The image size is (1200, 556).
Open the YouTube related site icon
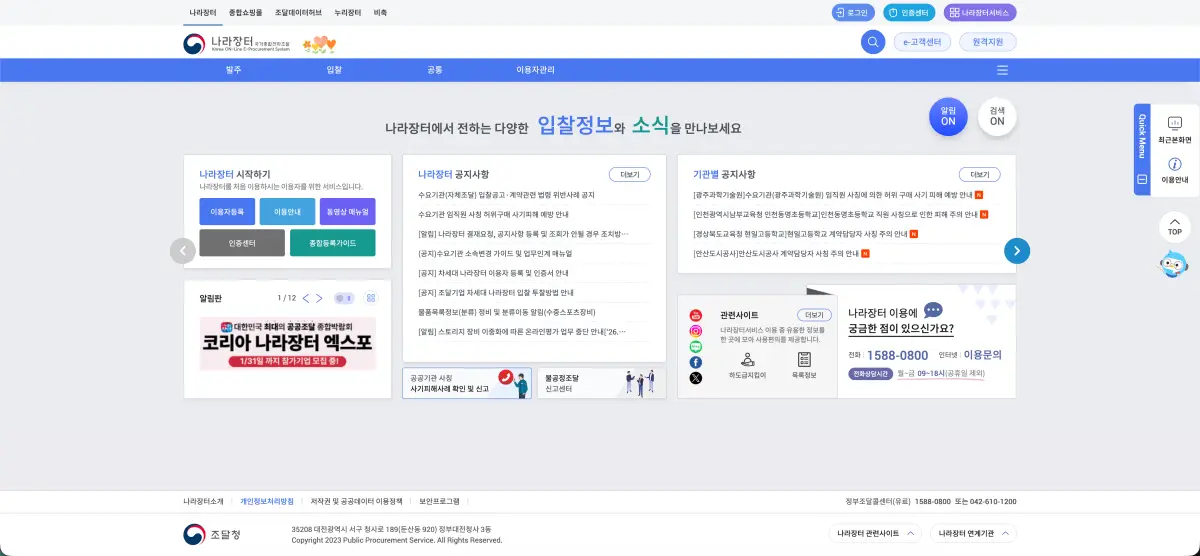[696, 316]
